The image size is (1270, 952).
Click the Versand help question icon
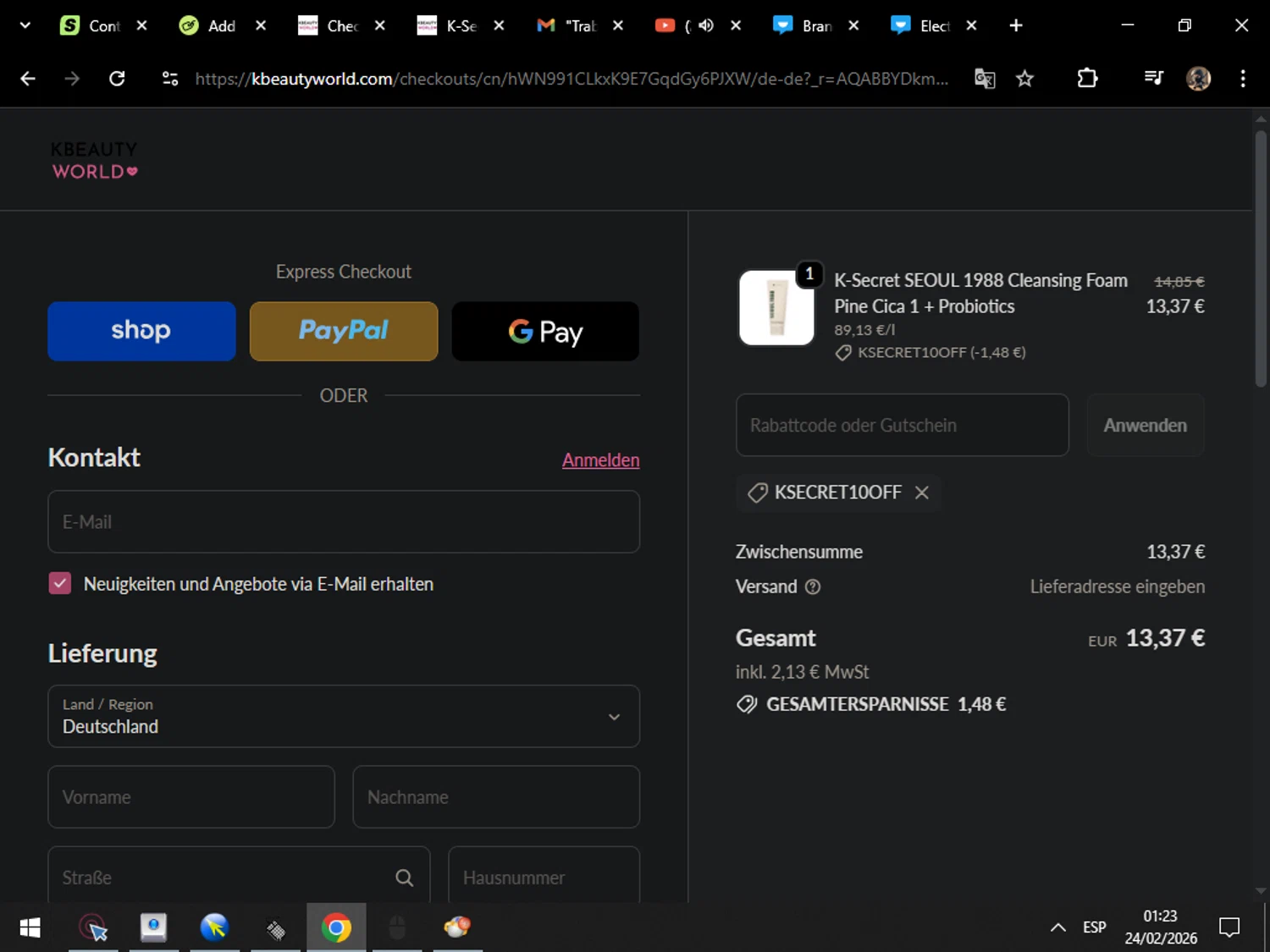(813, 586)
